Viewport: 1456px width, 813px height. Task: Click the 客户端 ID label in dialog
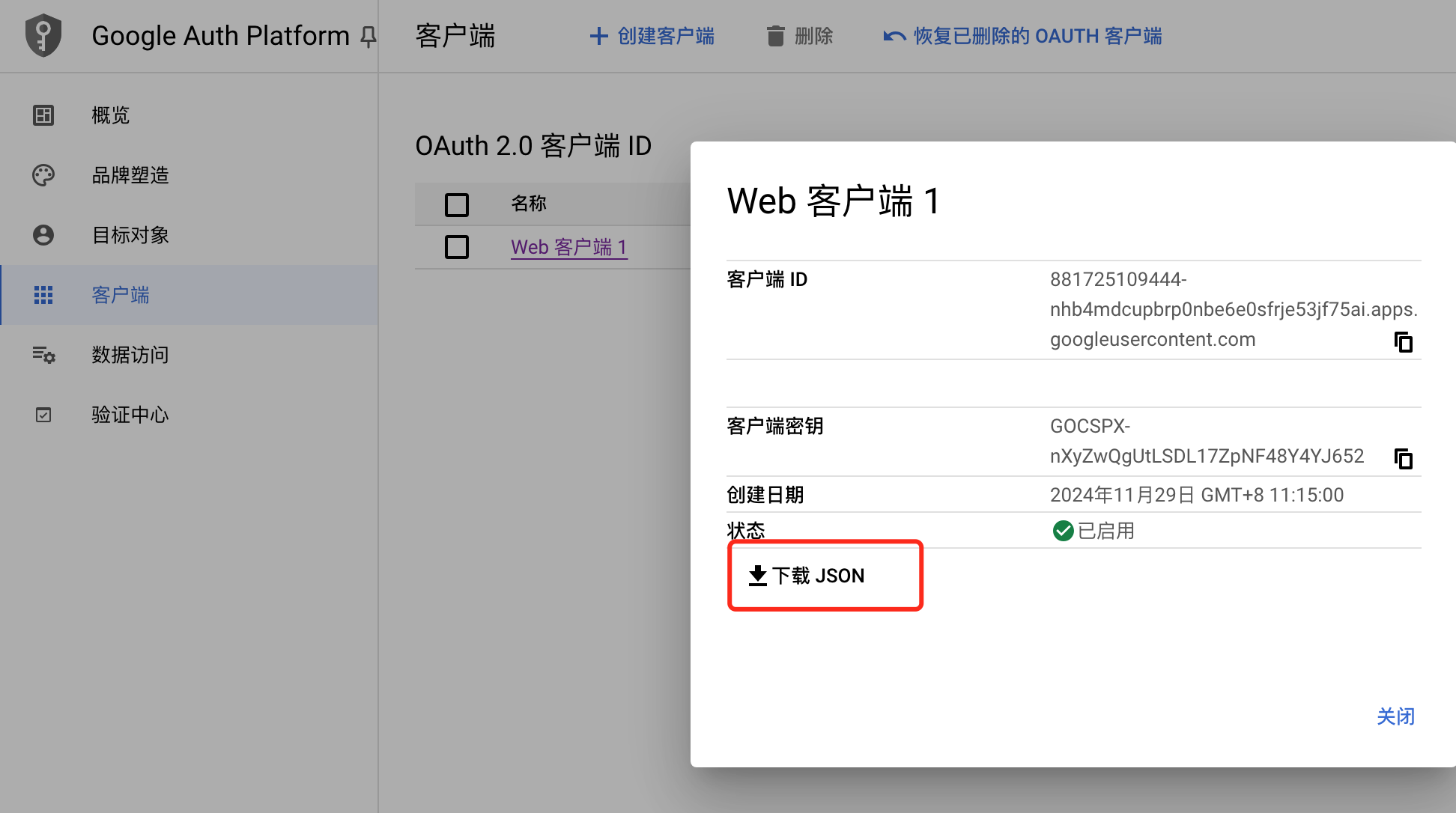coord(767,279)
